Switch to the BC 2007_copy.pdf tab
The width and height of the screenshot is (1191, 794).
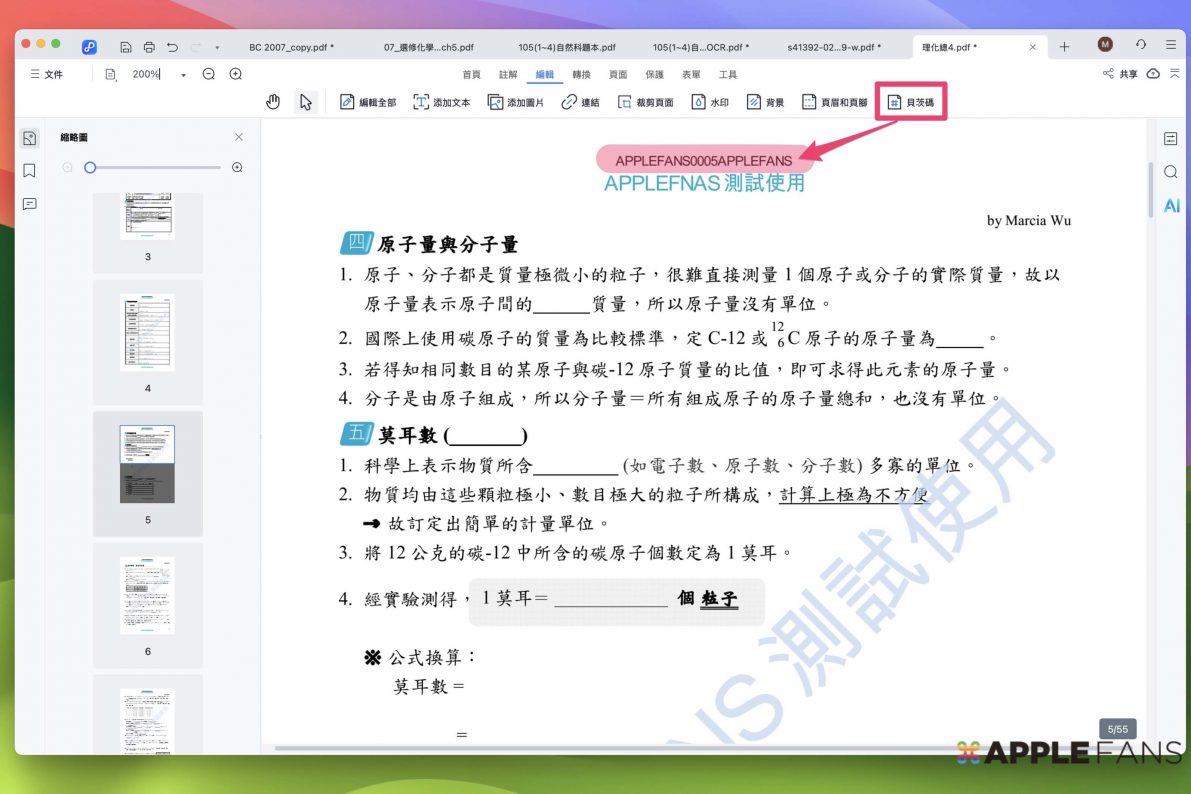point(292,47)
